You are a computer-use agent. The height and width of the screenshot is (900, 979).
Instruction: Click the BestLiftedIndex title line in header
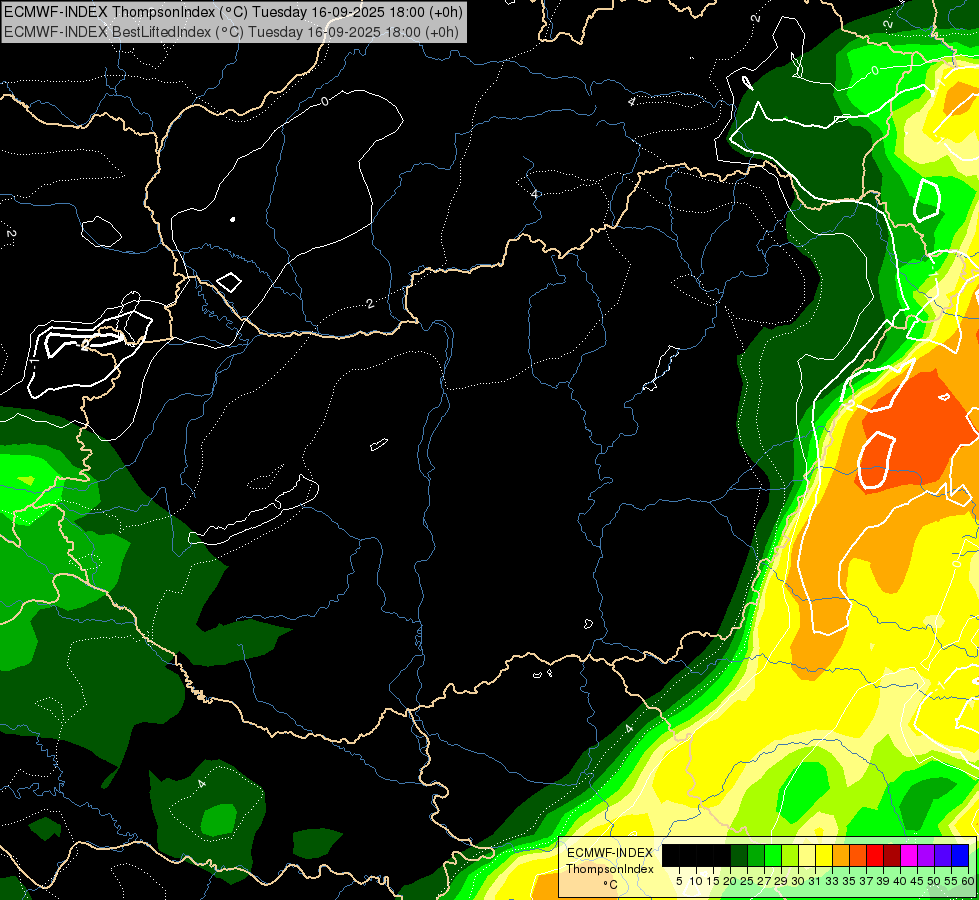232,32
